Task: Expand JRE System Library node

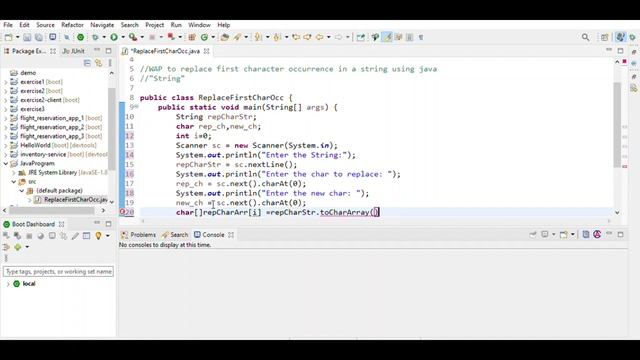Action: point(13,172)
